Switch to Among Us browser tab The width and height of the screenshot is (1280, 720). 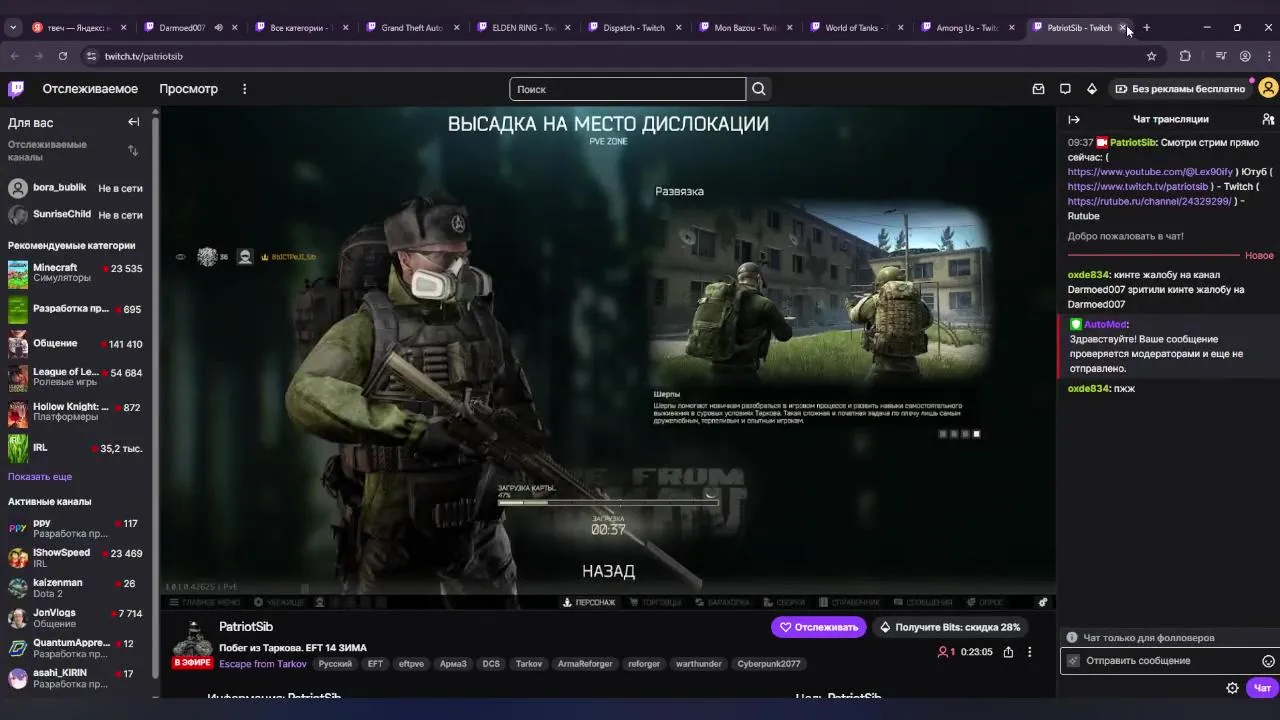click(x=966, y=27)
